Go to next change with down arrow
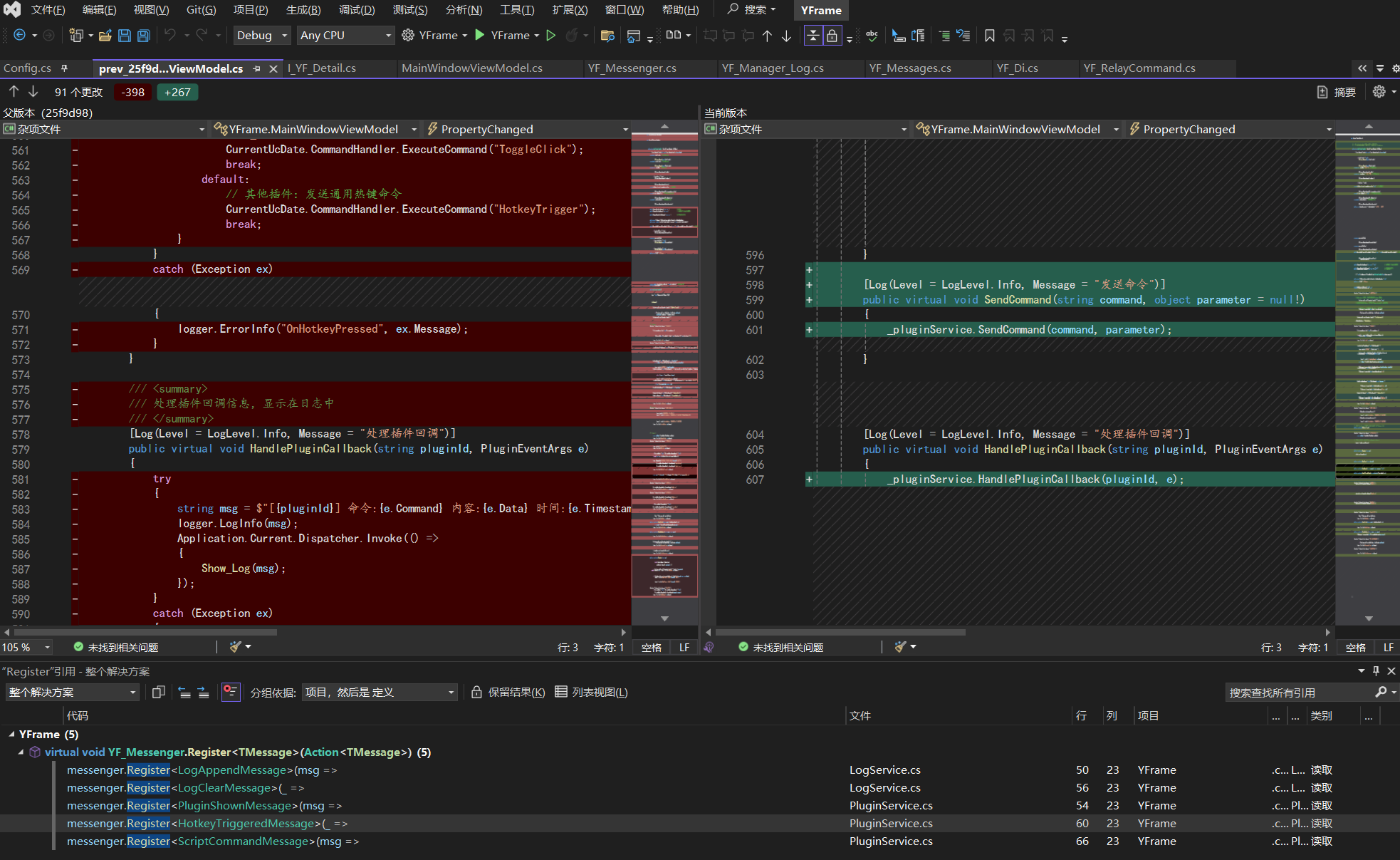This screenshot has height=860, width=1400. [33, 92]
